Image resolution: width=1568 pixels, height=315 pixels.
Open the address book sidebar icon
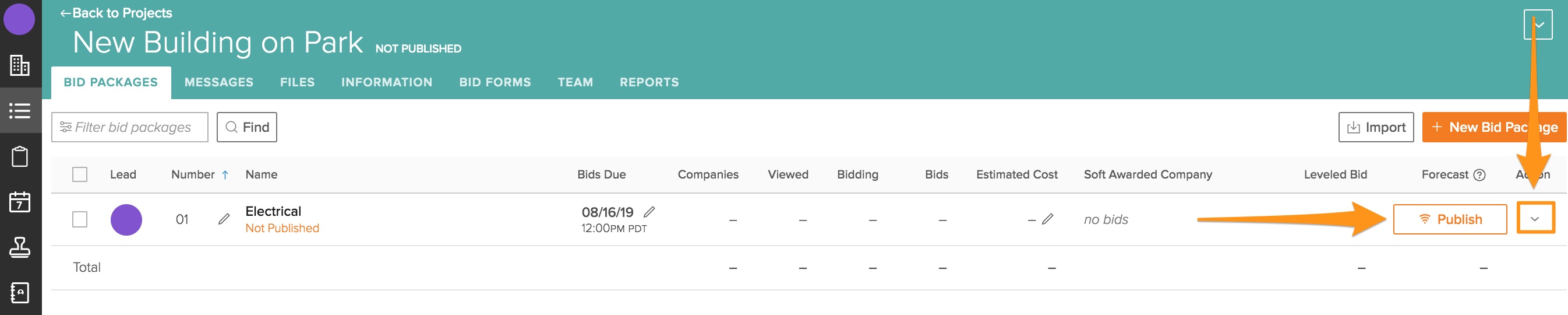click(19, 292)
